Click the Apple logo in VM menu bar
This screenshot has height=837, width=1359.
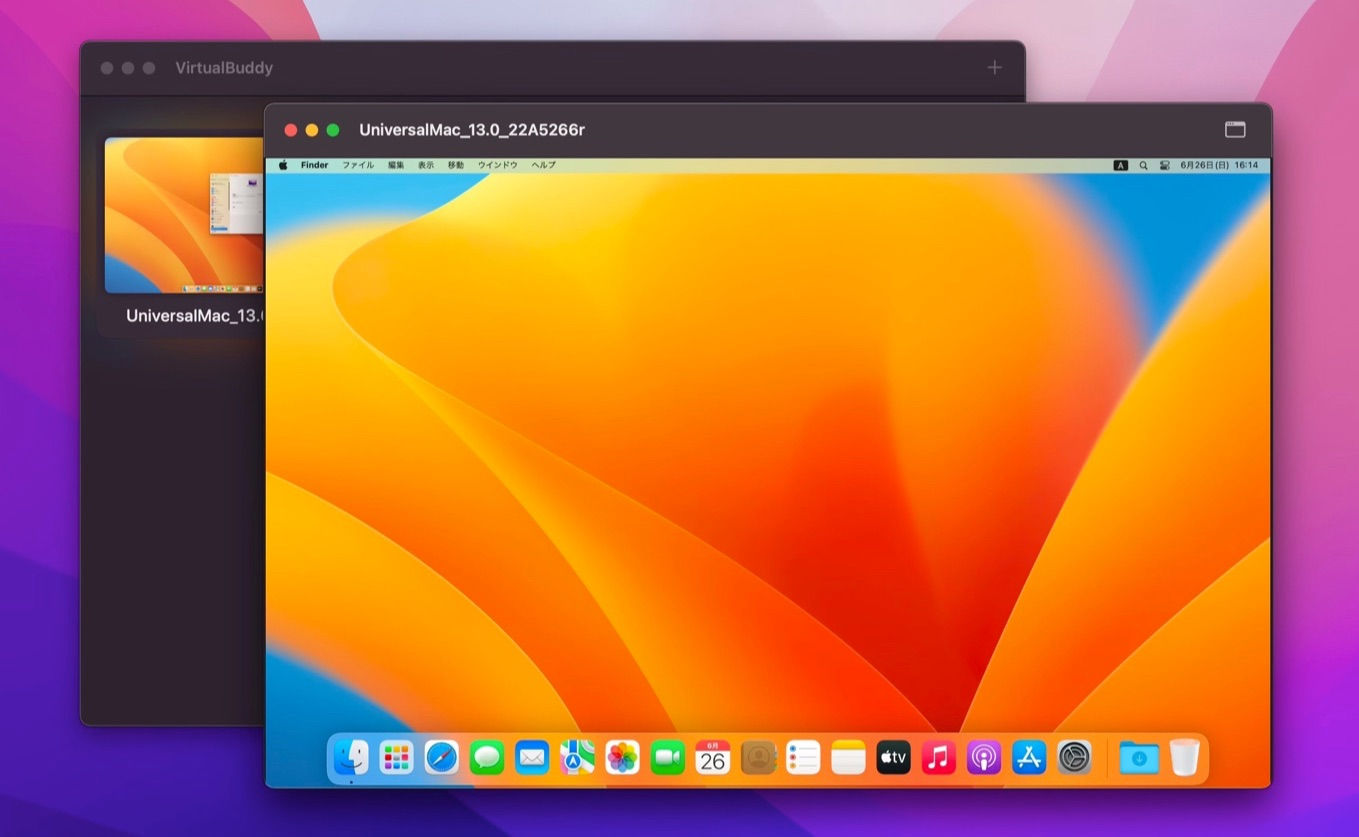[283, 165]
